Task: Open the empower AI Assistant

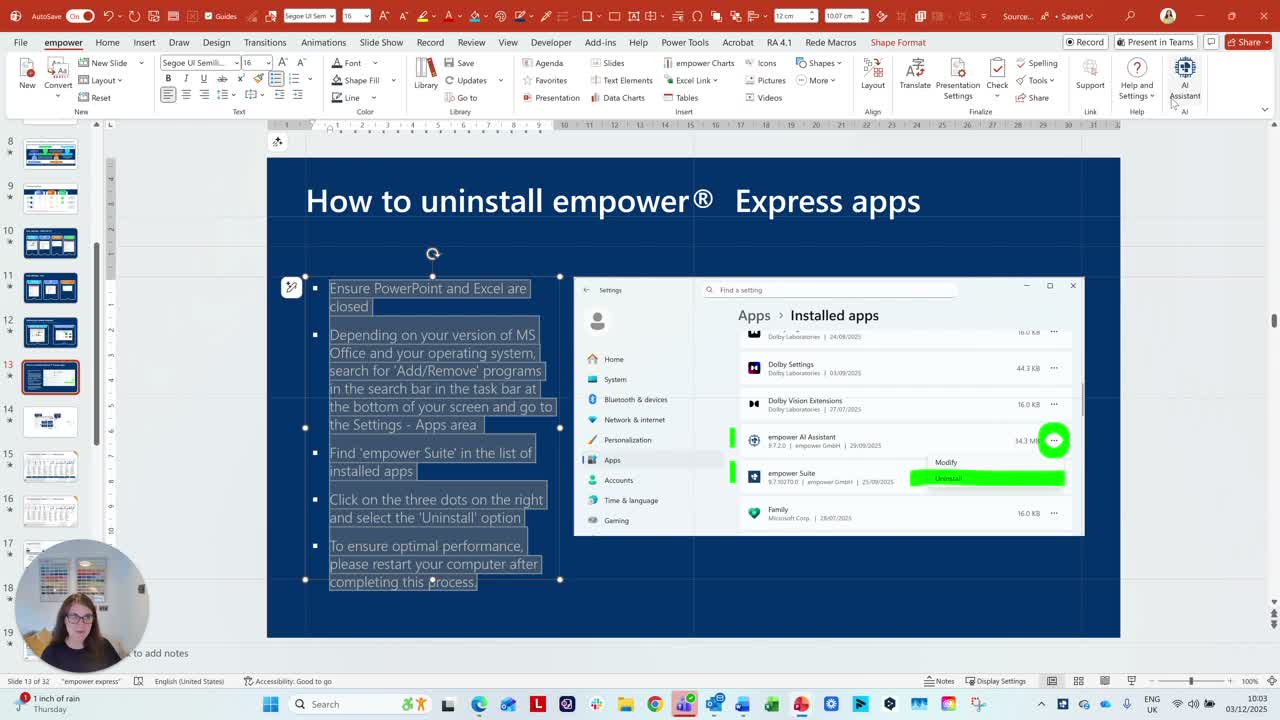Action: (x=1185, y=78)
